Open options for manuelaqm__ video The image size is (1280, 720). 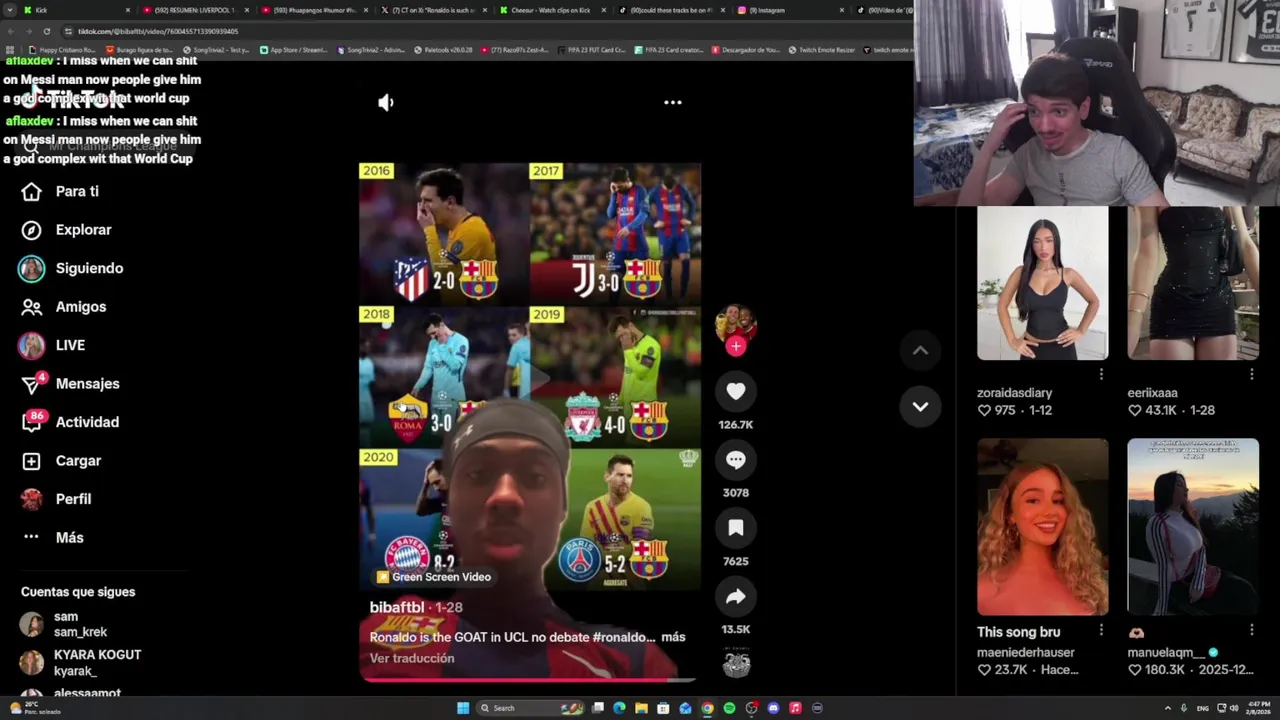pyautogui.click(x=1252, y=630)
